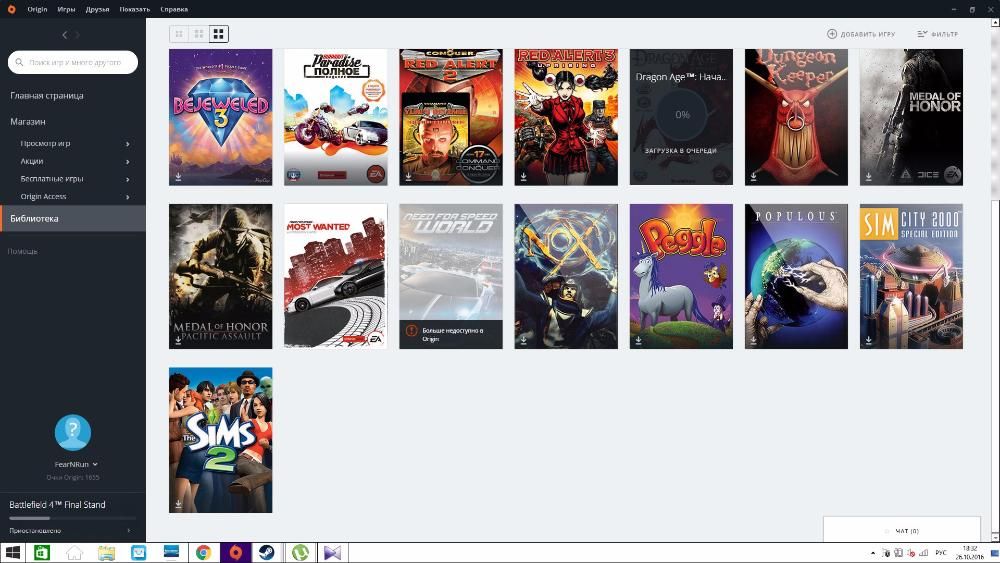Switch to large tile view

coord(218,34)
